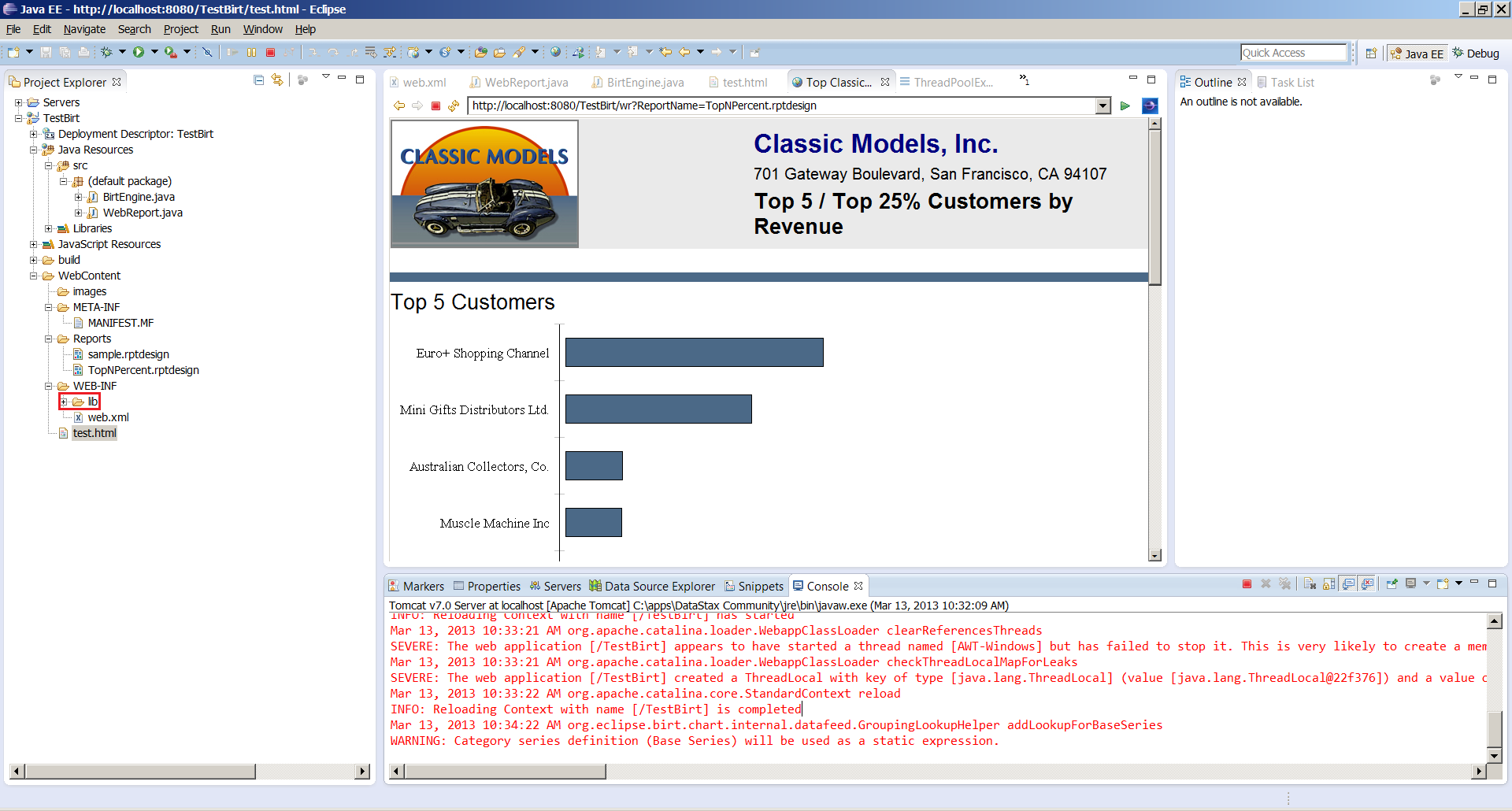This screenshot has width=1512, height=811.
Task: Switch to the Debug perspective
Action: click(x=1476, y=54)
